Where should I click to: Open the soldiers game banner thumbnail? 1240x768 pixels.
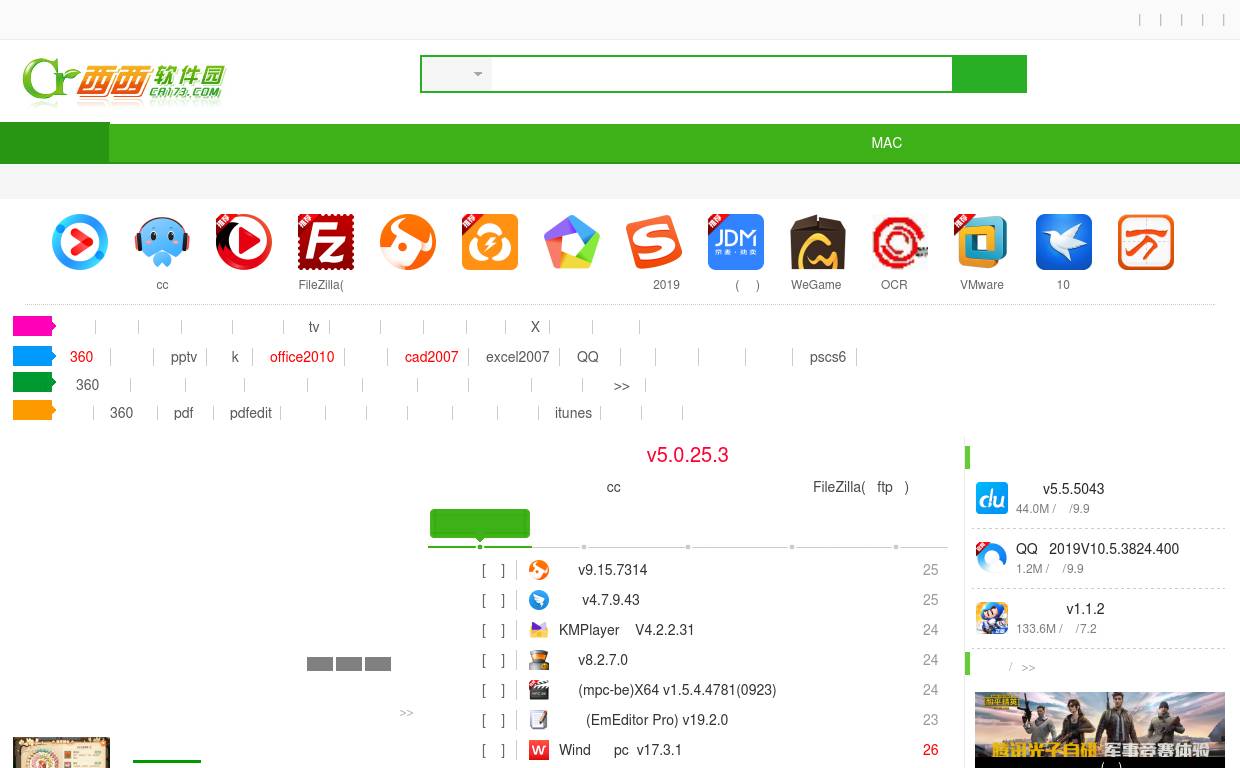[1100, 730]
